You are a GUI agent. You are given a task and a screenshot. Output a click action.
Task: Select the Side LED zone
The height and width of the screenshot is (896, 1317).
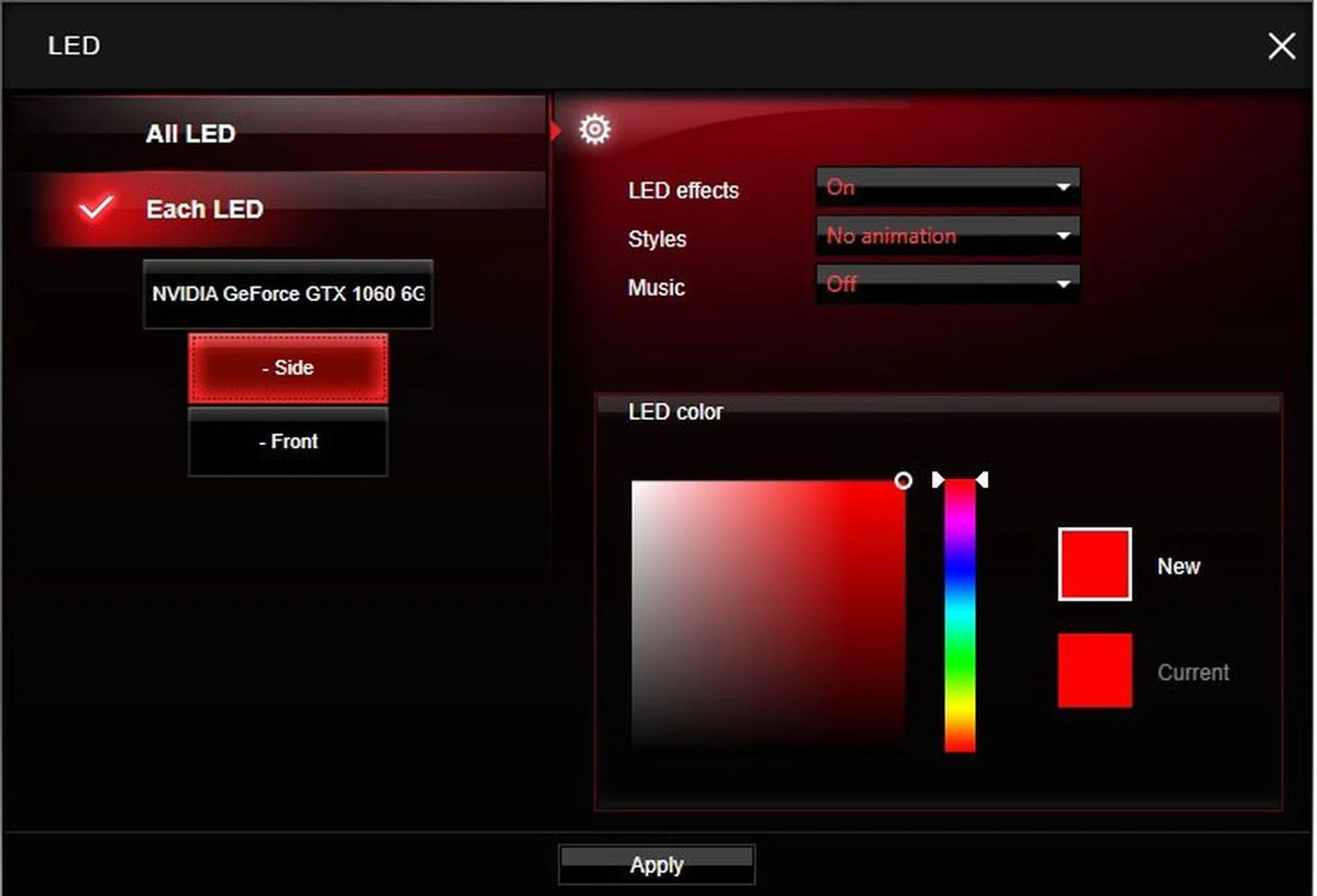click(x=289, y=368)
